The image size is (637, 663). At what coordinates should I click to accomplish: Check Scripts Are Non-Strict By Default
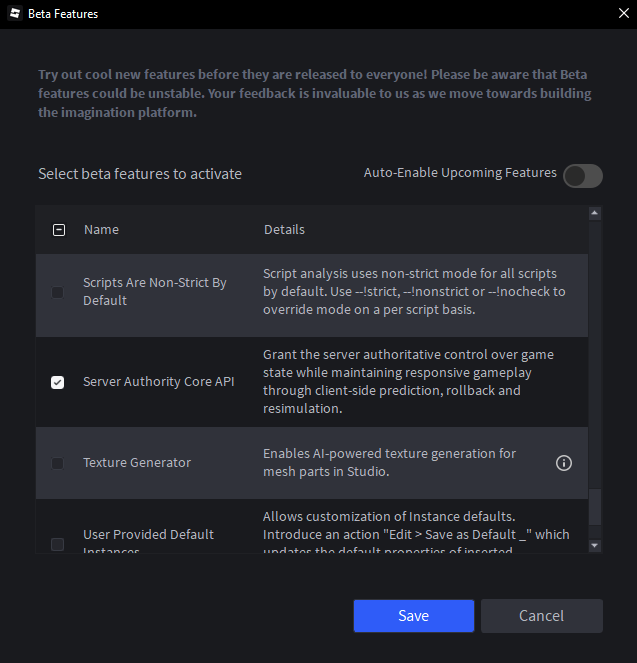point(58,292)
